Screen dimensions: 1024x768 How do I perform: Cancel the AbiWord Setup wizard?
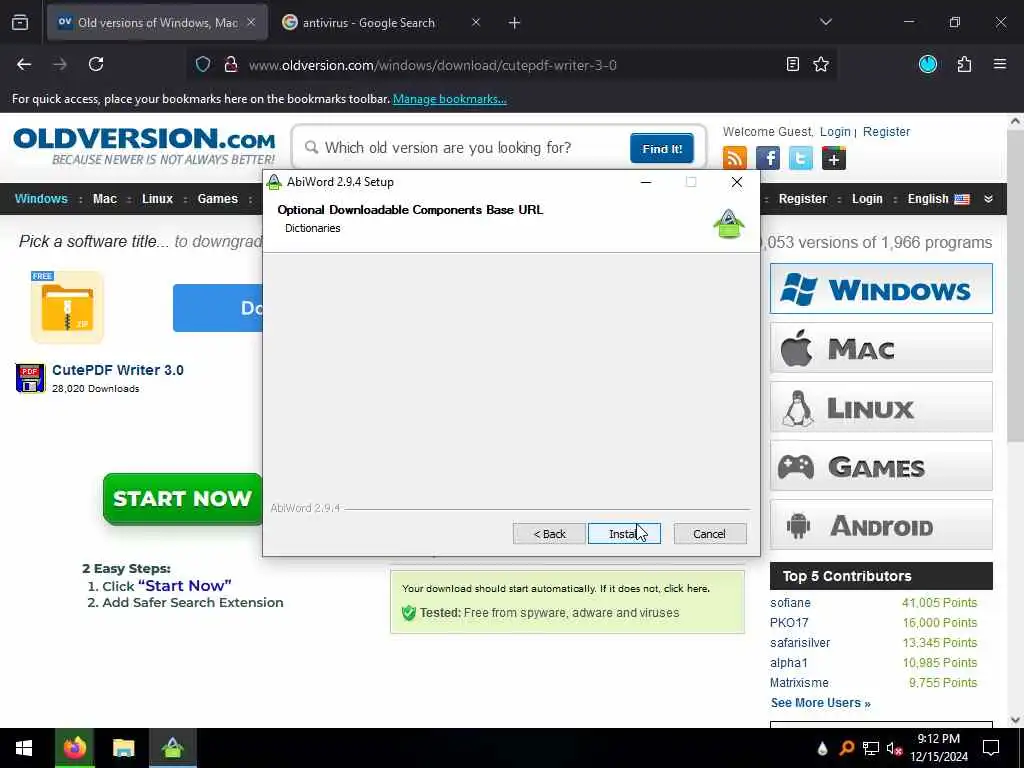(709, 534)
